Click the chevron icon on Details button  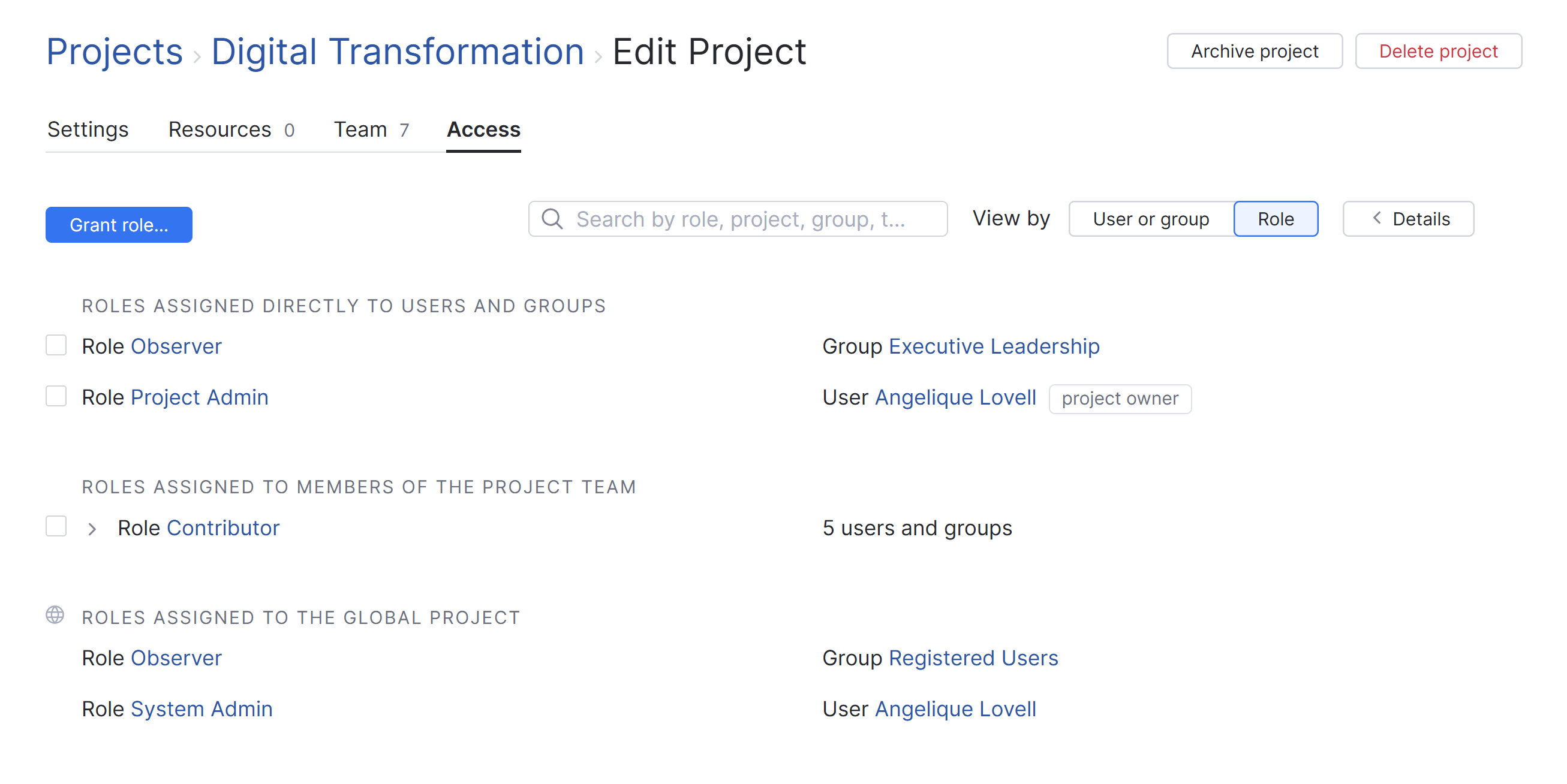coord(1377,218)
